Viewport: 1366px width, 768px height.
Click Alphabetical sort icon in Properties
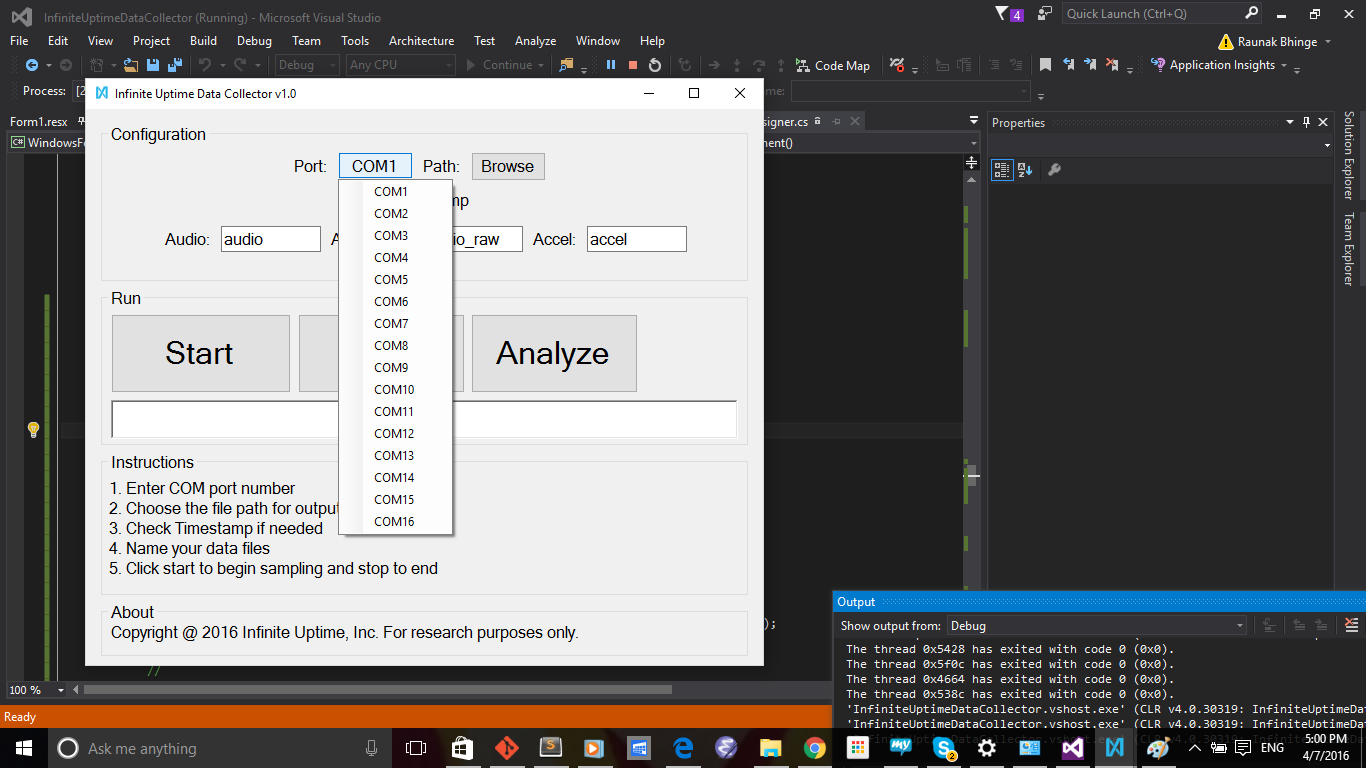(1025, 170)
